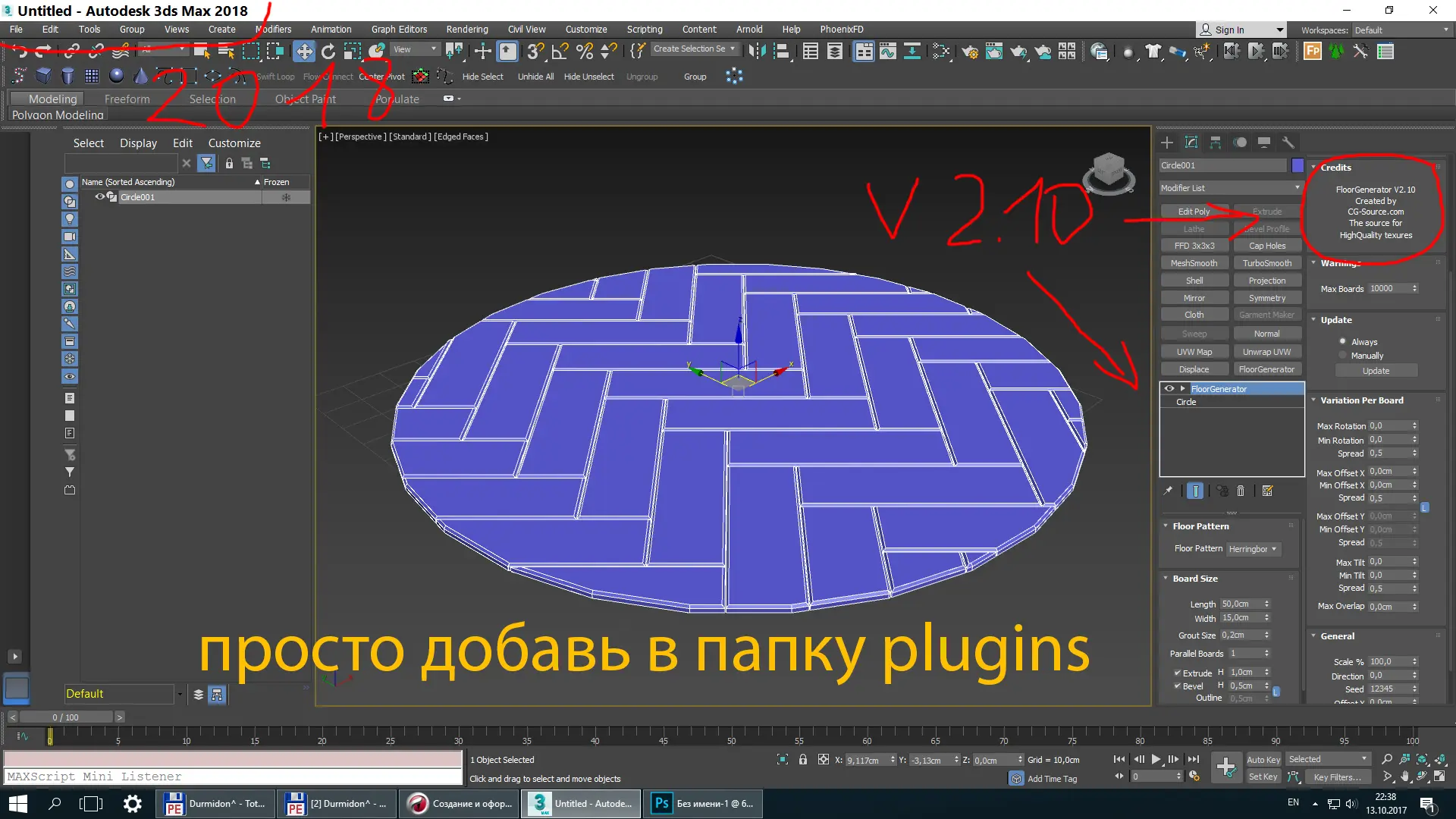1456x819 pixels.
Task: Toggle the Bevel checkbox
Action: click(x=1177, y=686)
